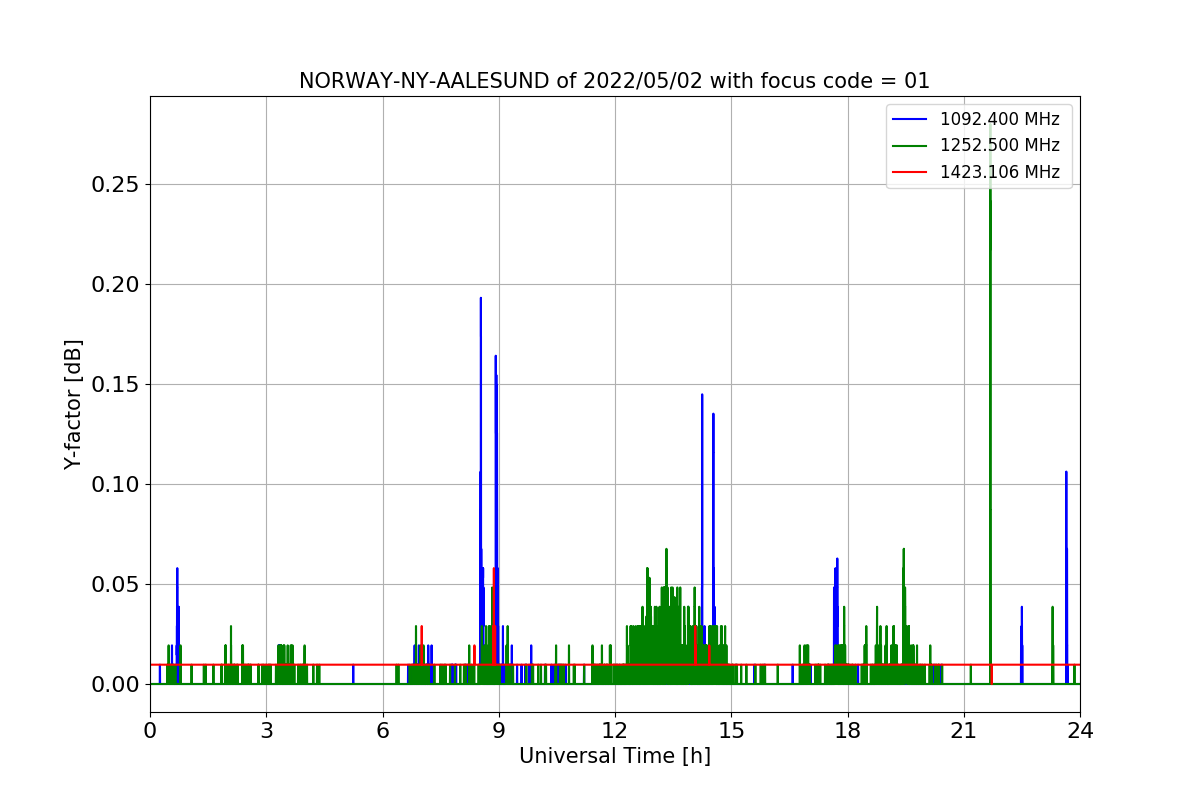
Task: Click the x-axis tick label 3
Action: click(x=266, y=731)
